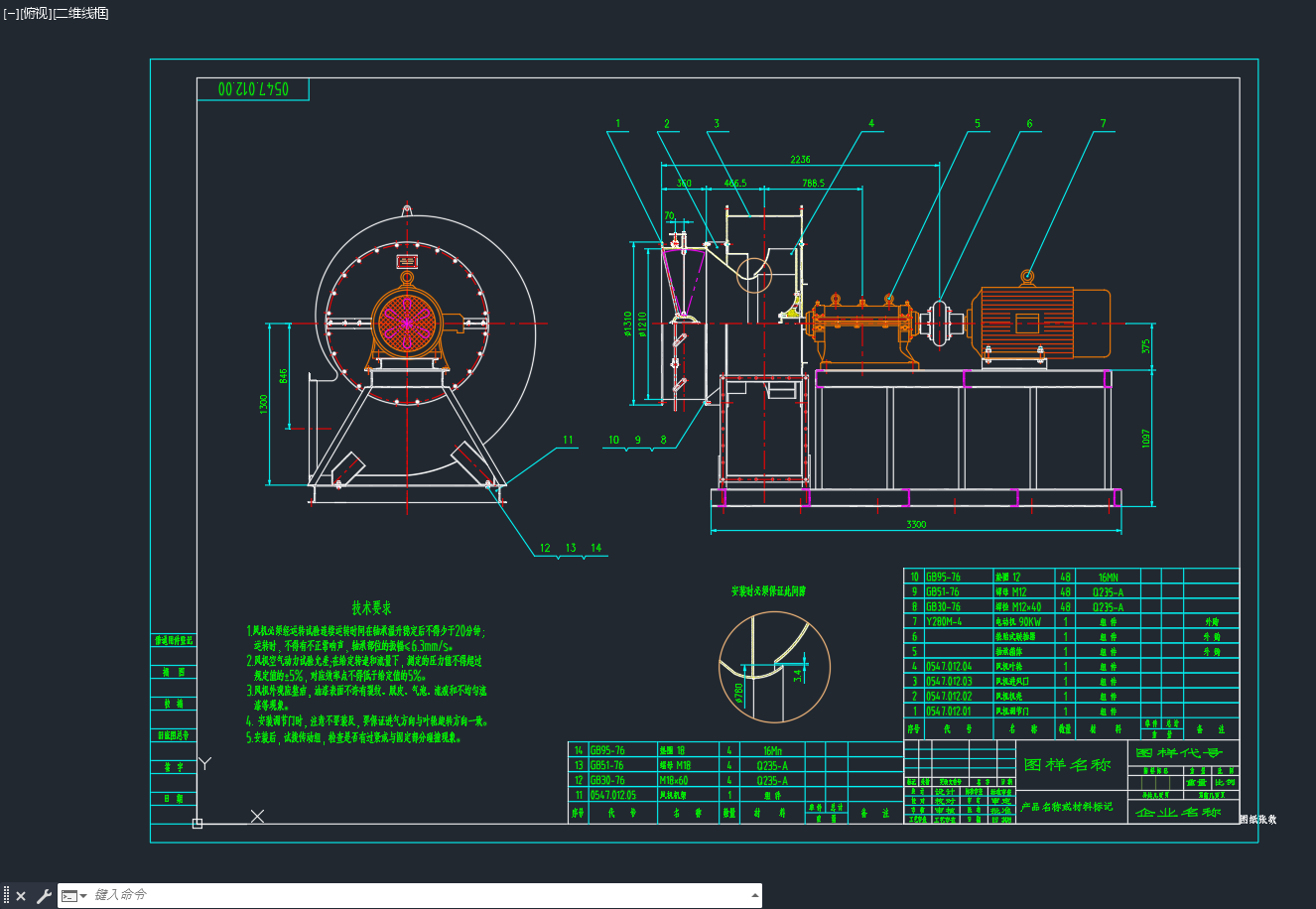Select technical requirement line 5 text
The image size is (1316, 909).
(x=353, y=737)
